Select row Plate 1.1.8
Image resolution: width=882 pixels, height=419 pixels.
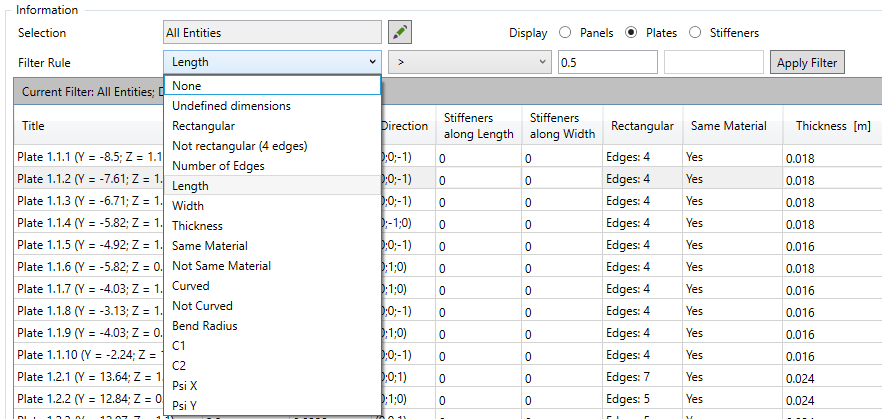tap(89, 310)
